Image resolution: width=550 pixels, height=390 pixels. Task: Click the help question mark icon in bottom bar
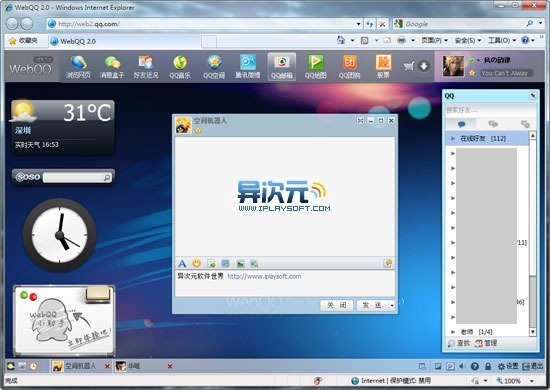click(x=475, y=367)
